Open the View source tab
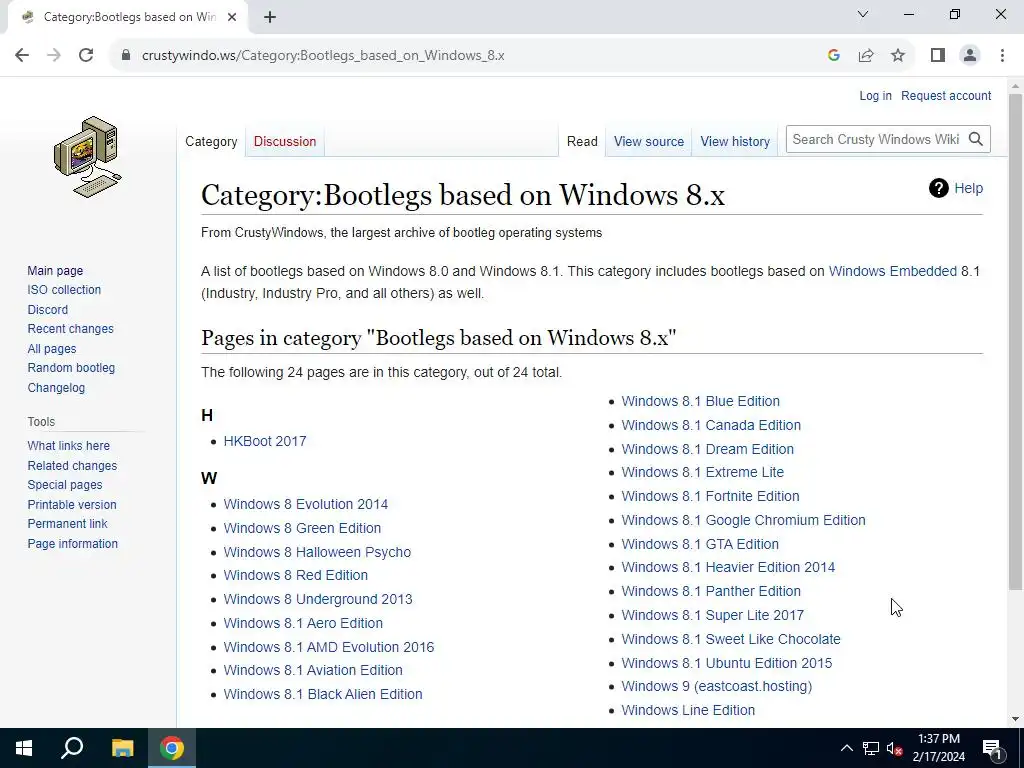Screen dimensions: 1024x768 [x=648, y=141]
